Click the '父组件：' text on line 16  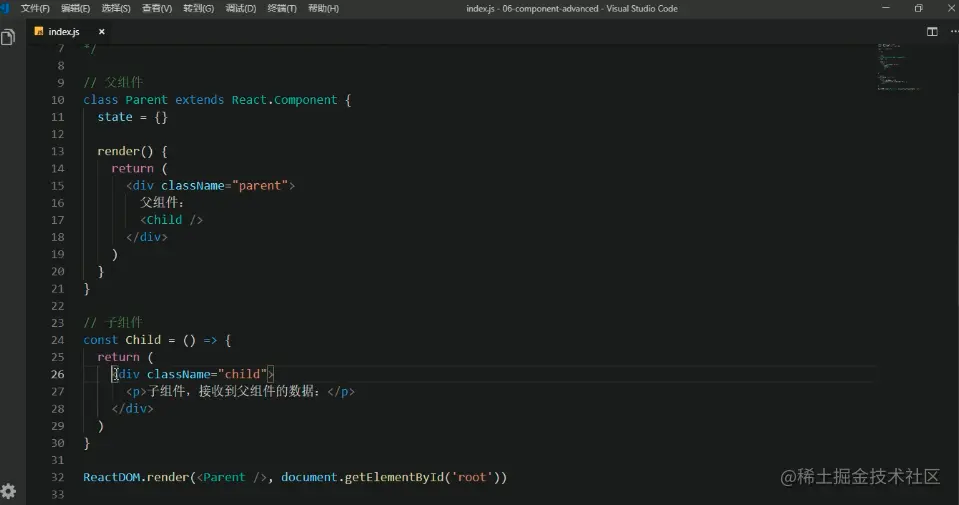(162, 202)
